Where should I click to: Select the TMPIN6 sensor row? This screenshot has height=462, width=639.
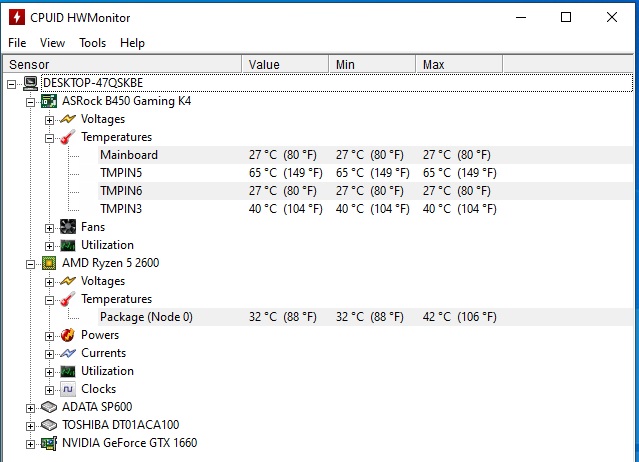(x=366, y=191)
